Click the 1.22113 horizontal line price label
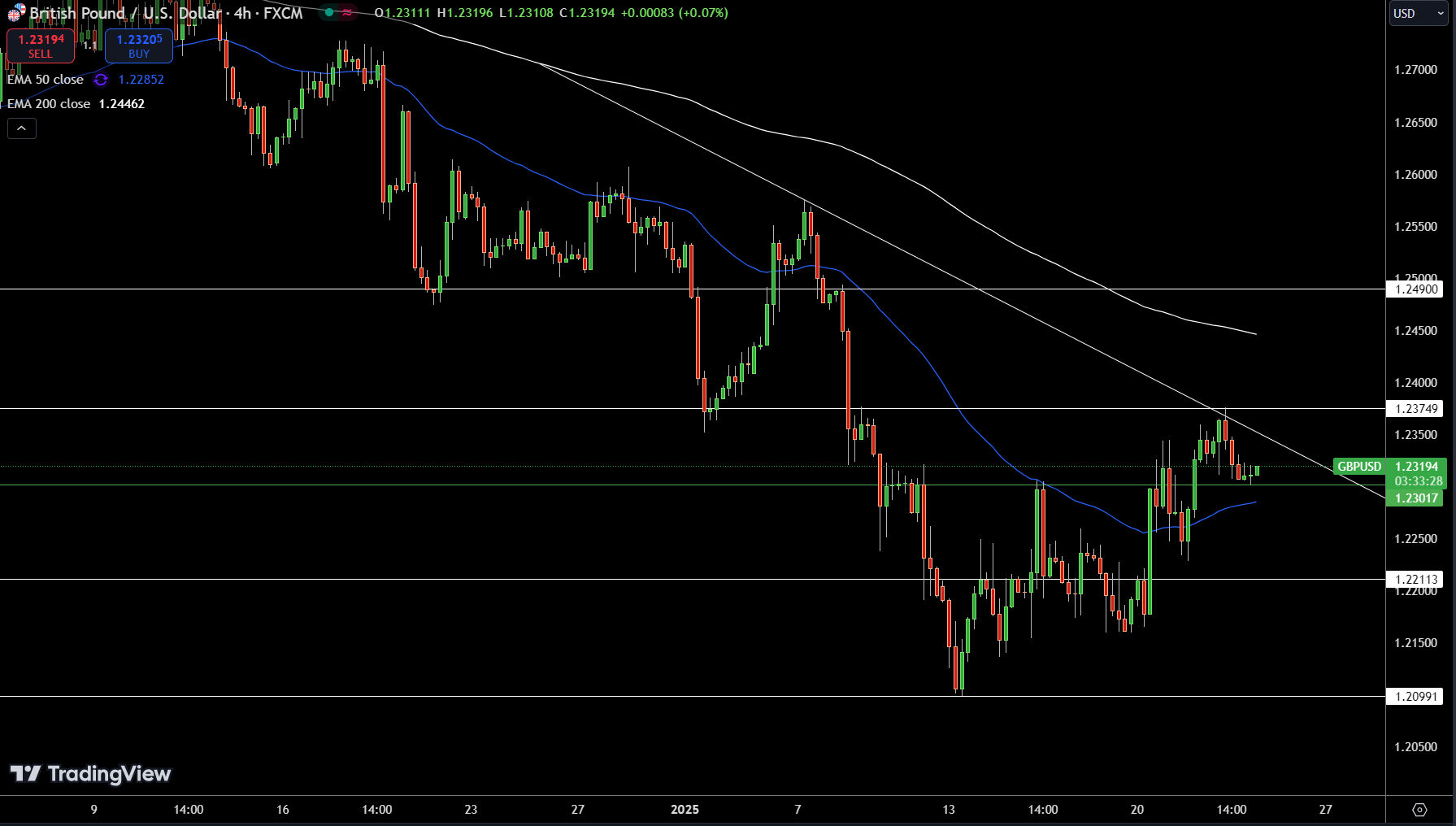This screenshot has height=826, width=1456. (1415, 580)
